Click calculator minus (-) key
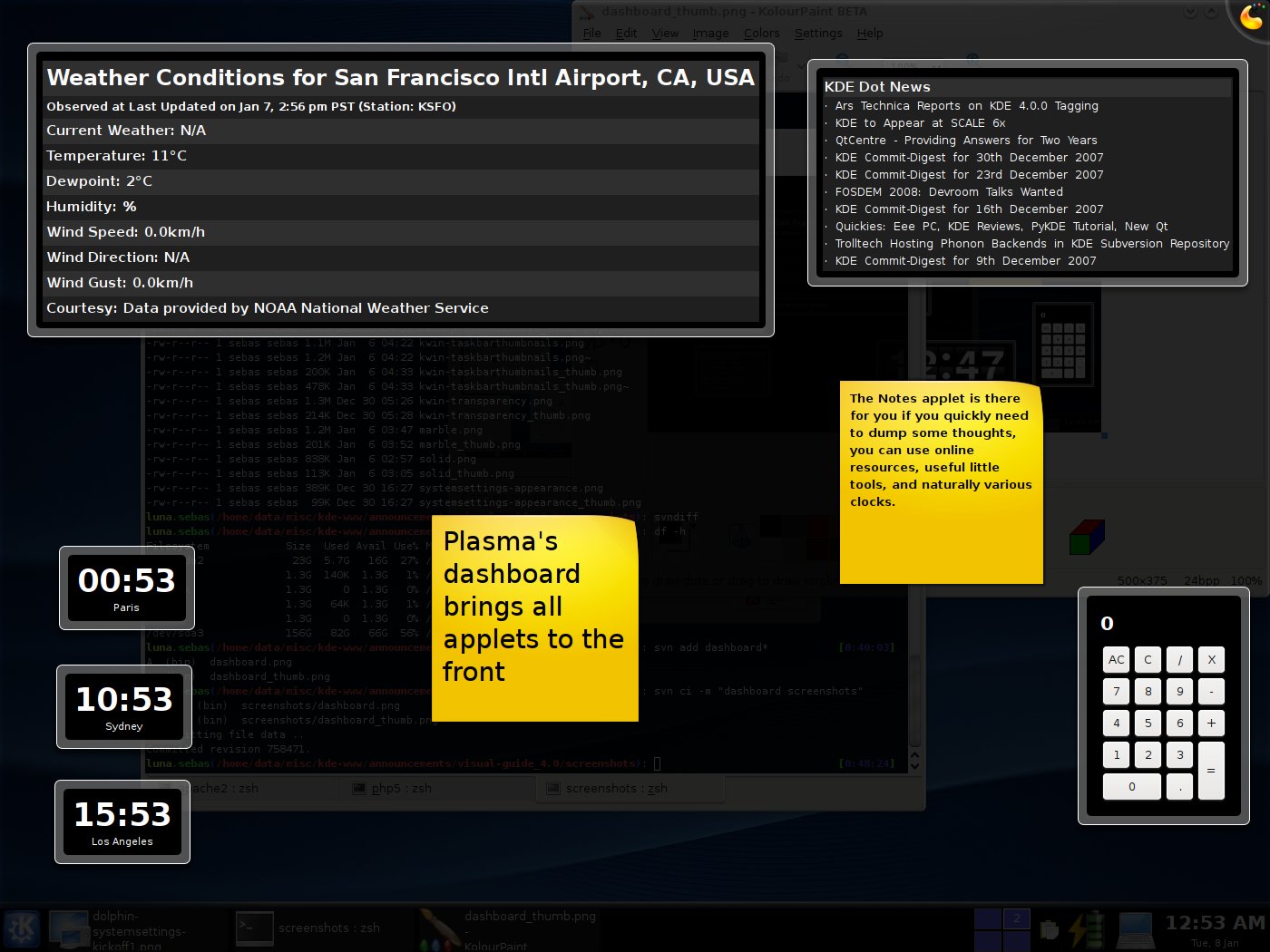Image resolution: width=1270 pixels, height=952 pixels. point(1212,692)
